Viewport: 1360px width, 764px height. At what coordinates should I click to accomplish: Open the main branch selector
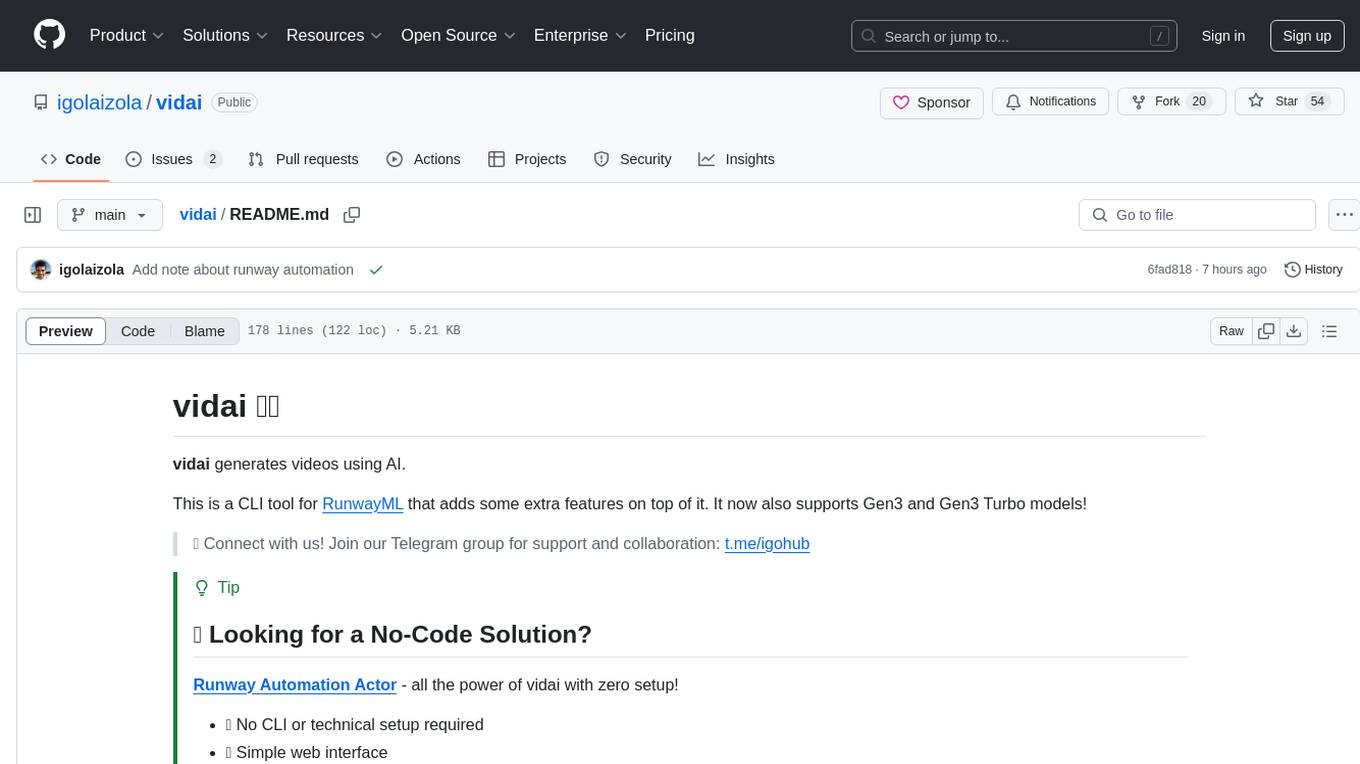tap(110, 215)
